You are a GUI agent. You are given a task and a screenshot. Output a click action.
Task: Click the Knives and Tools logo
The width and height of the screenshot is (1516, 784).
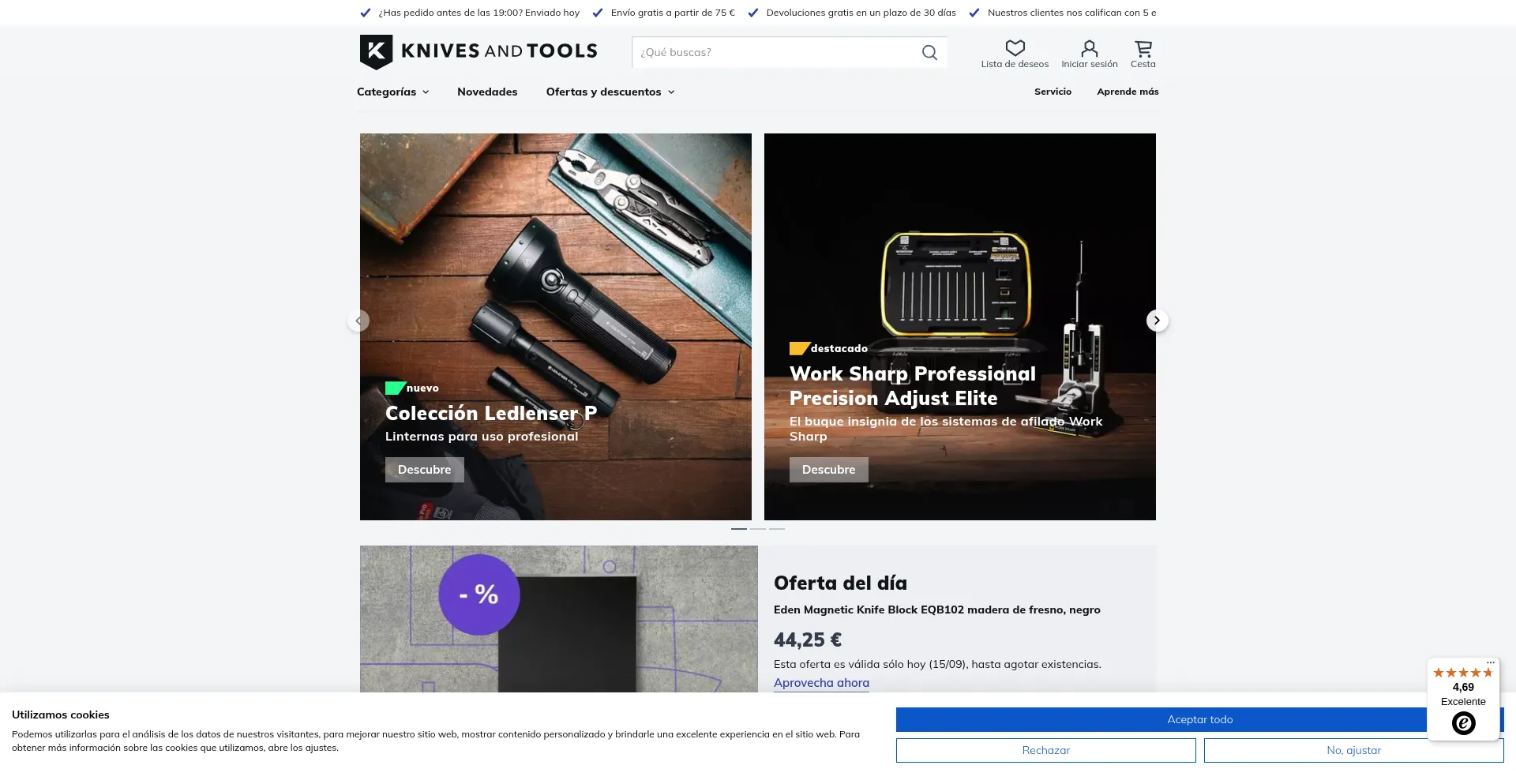[x=478, y=51]
